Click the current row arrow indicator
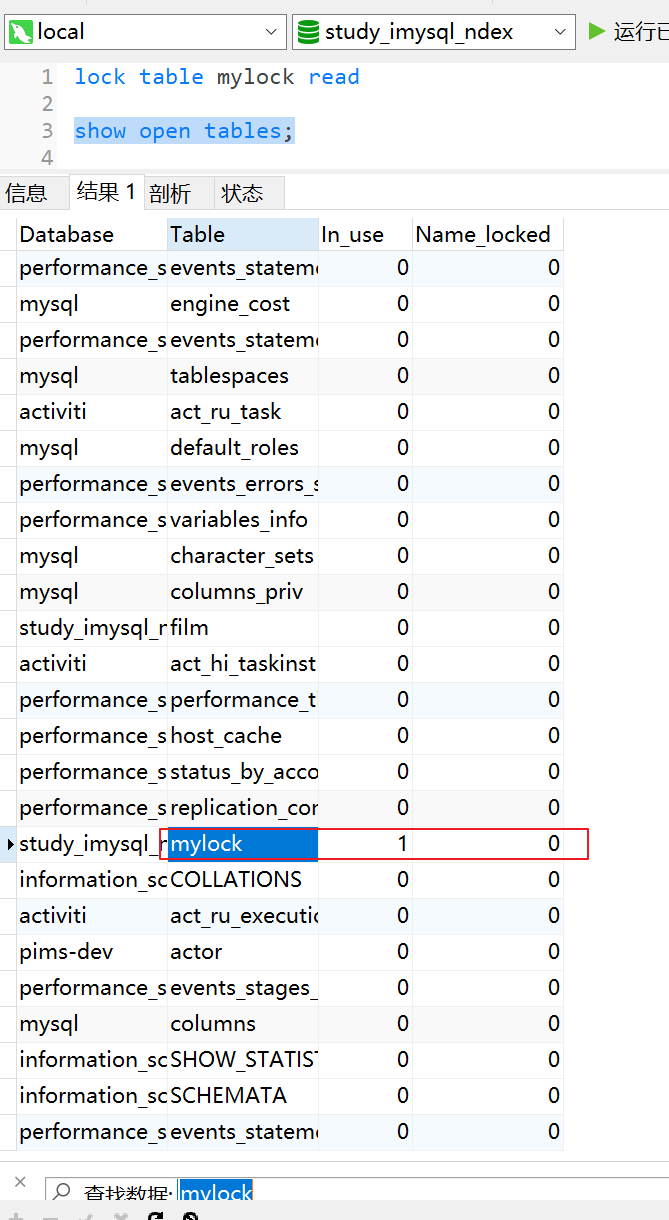The height and width of the screenshot is (1220, 669). click(x=10, y=844)
